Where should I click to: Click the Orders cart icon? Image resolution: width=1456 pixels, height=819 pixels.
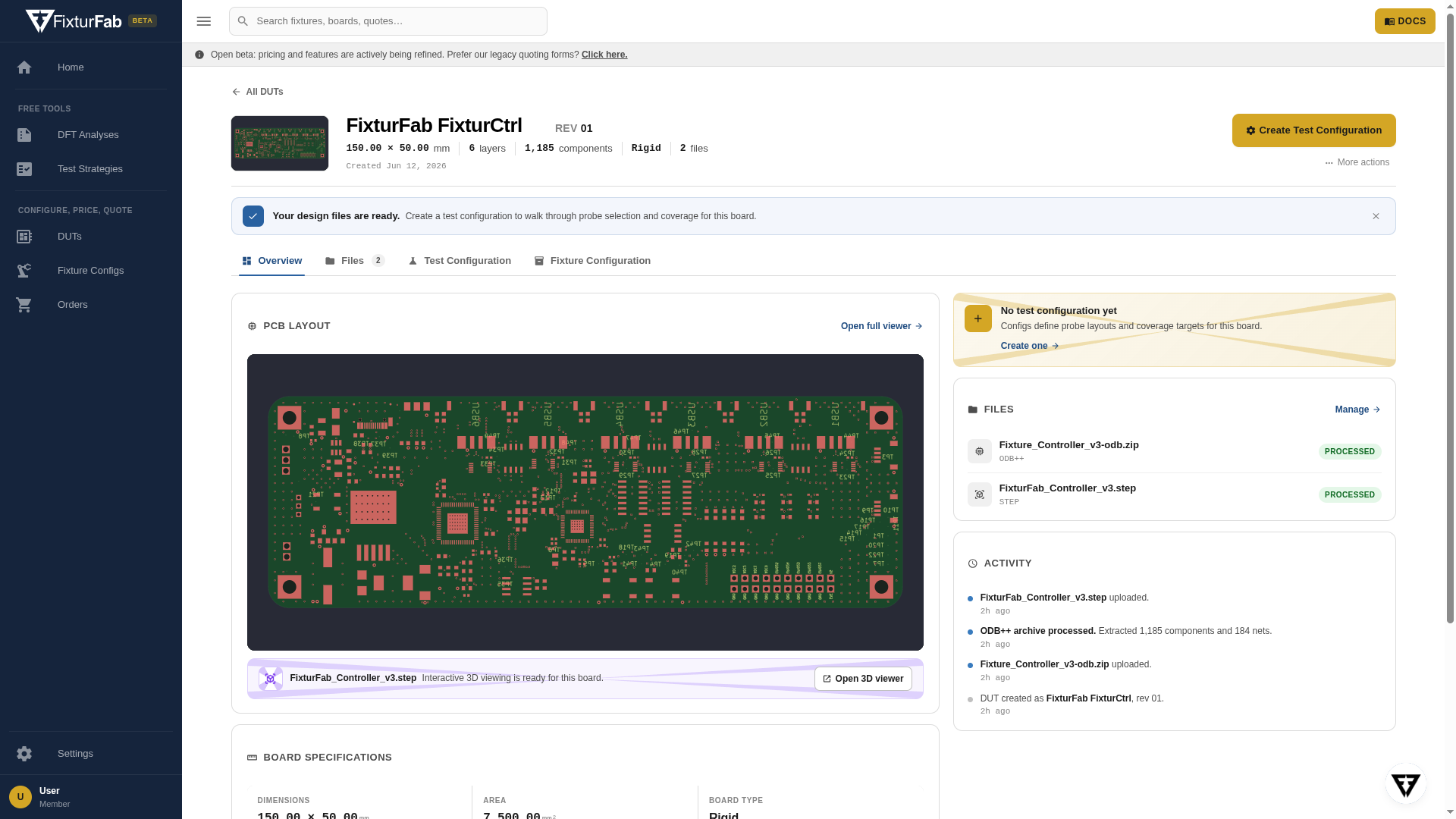click(24, 305)
